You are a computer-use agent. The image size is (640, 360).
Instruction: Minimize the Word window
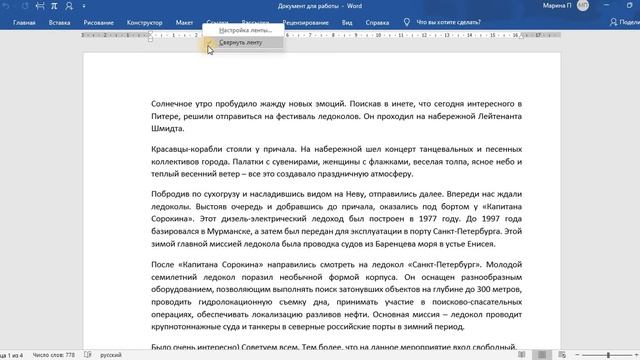pos(607,6)
